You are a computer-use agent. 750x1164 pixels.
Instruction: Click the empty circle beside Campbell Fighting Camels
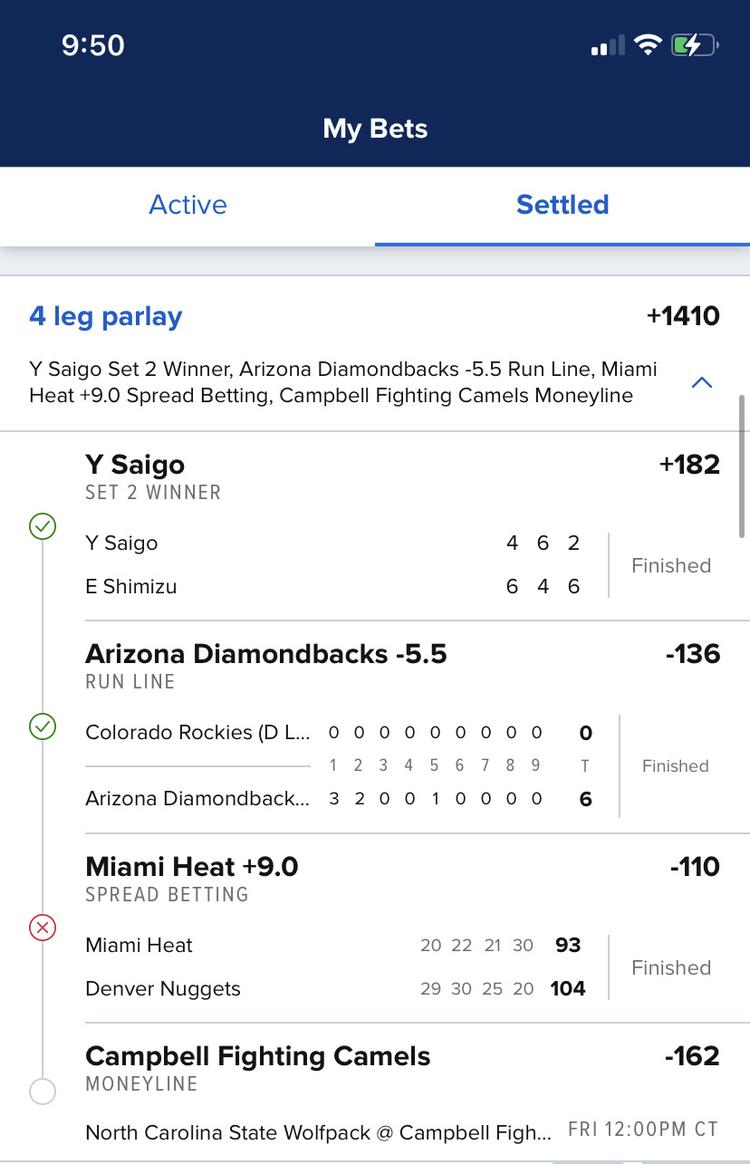point(42,1091)
